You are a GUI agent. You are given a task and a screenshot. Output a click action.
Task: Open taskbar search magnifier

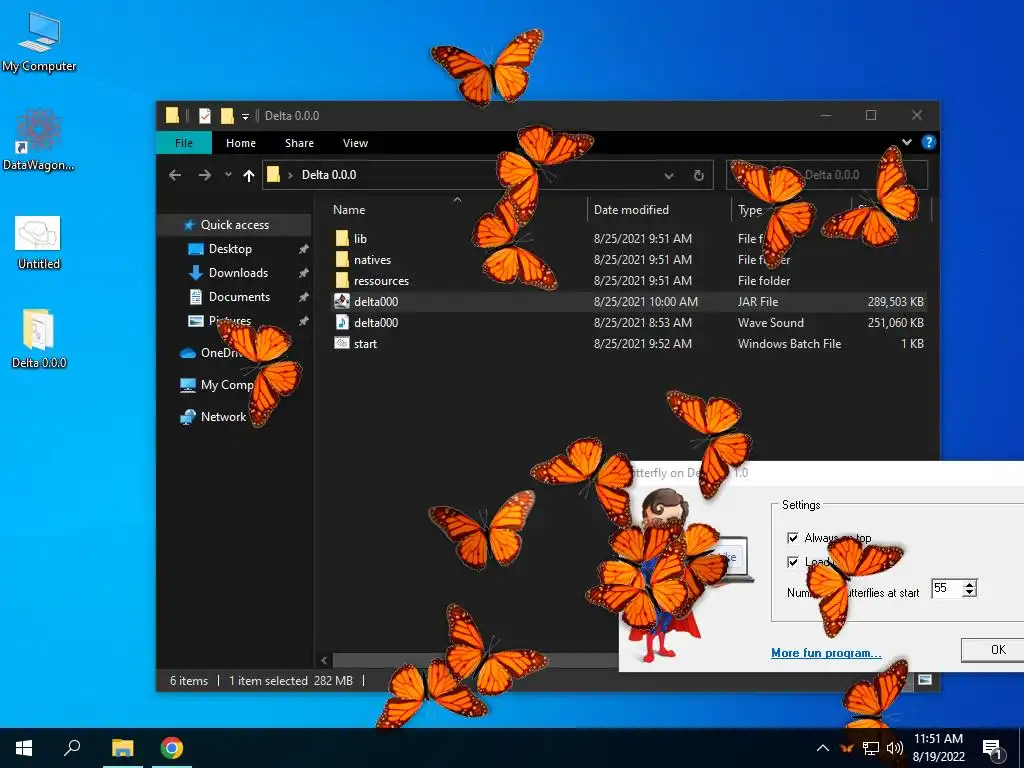tap(72, 748)
